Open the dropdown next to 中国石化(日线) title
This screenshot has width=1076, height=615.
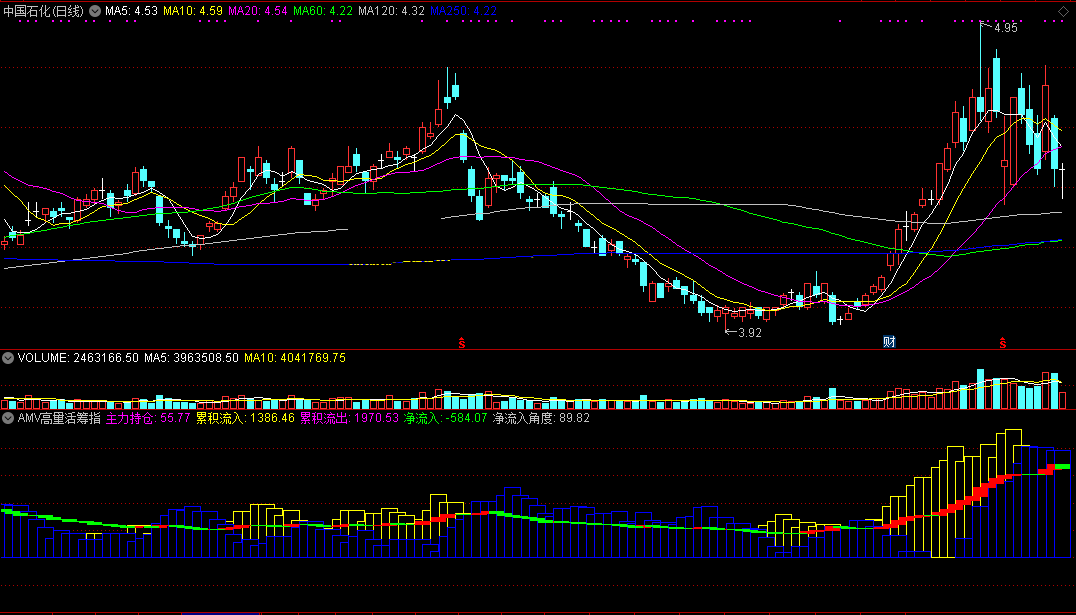point(95,11)
